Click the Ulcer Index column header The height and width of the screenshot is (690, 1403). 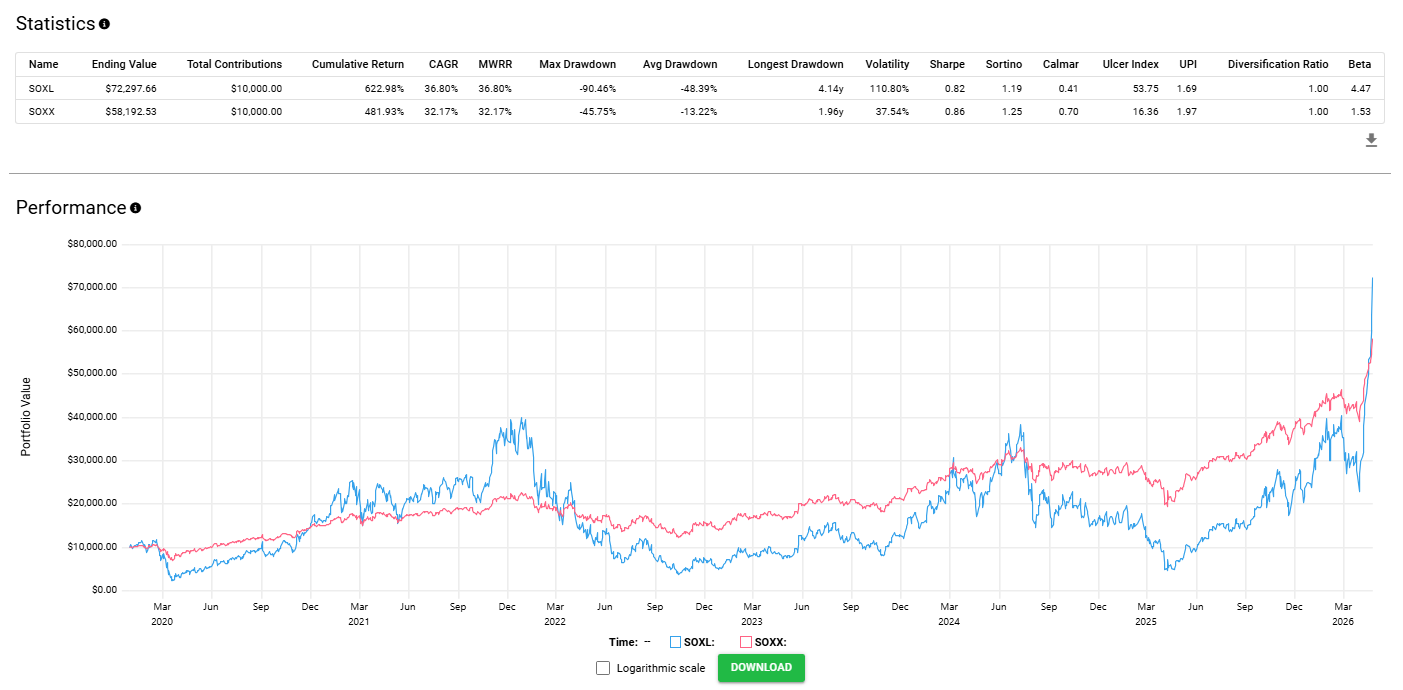point(1129,64)
